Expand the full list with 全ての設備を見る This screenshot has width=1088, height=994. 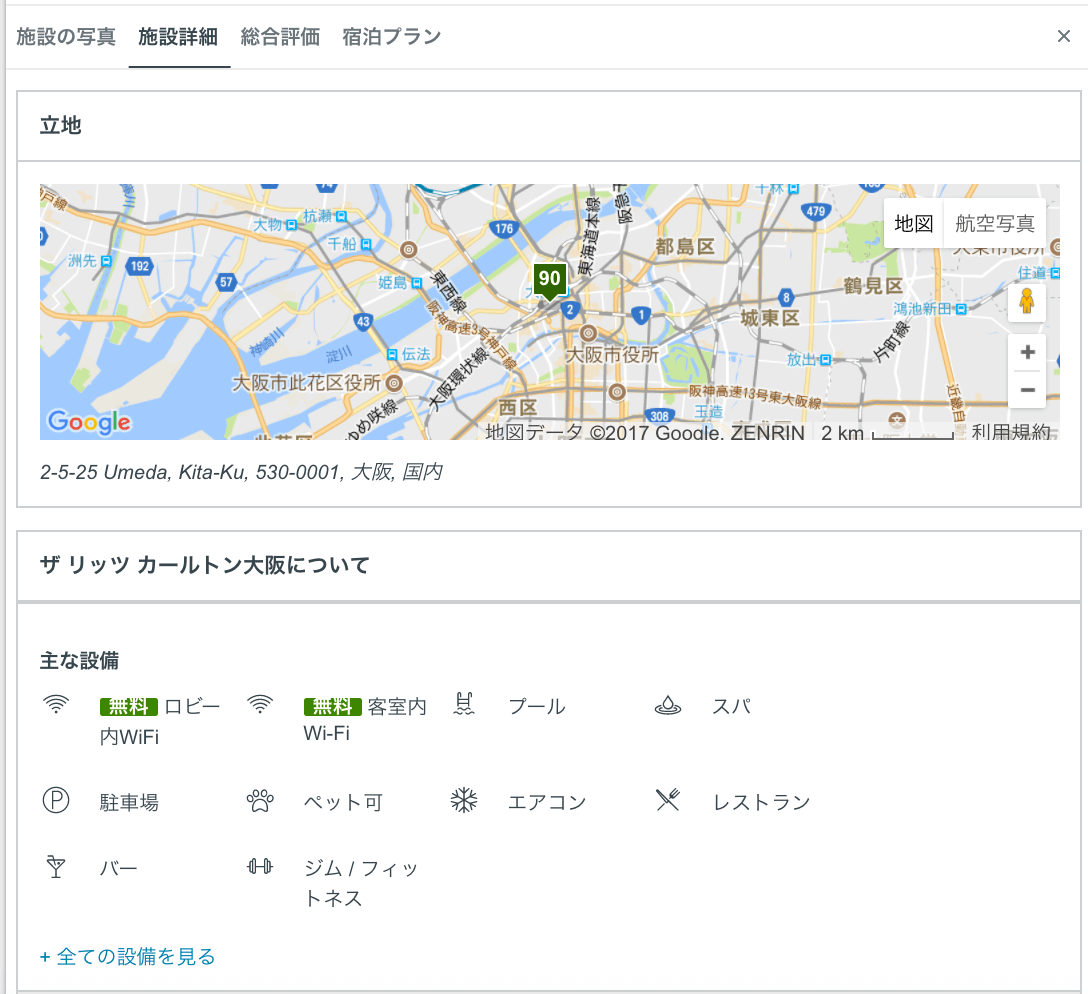pos(128,957)
